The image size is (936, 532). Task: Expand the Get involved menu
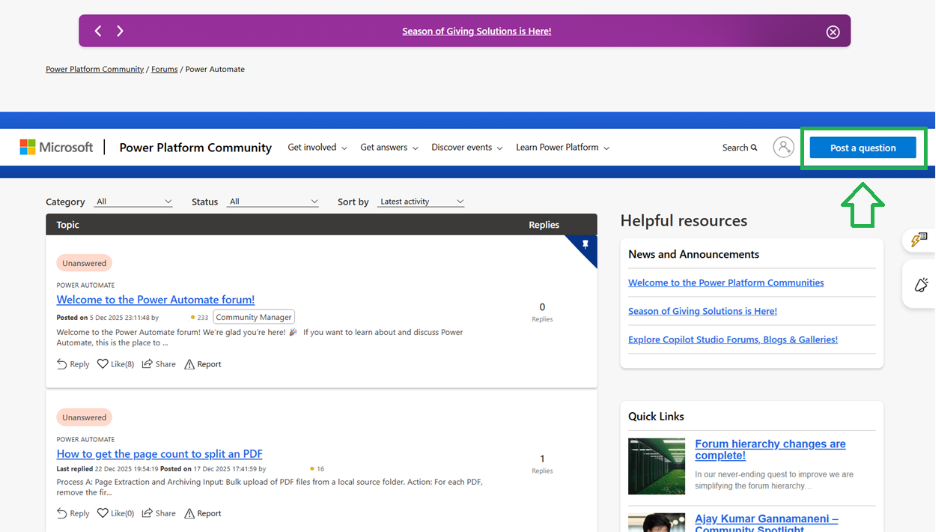click(317, 147)
